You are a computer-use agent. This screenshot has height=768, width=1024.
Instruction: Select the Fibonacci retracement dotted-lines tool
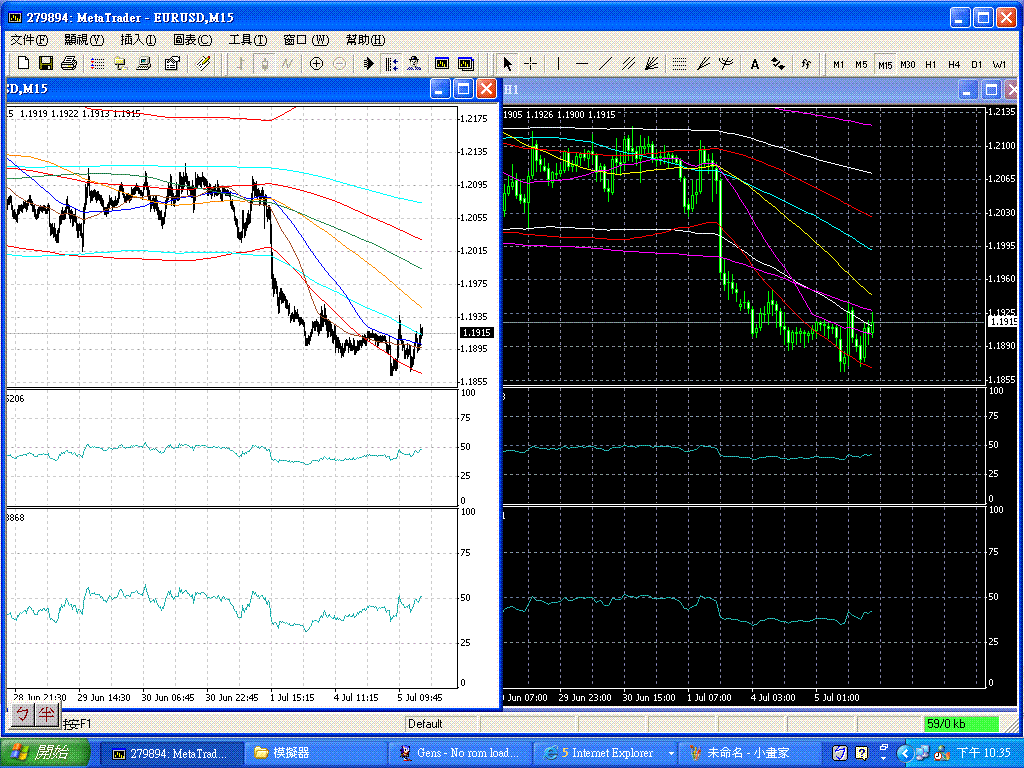coord(679,63)
